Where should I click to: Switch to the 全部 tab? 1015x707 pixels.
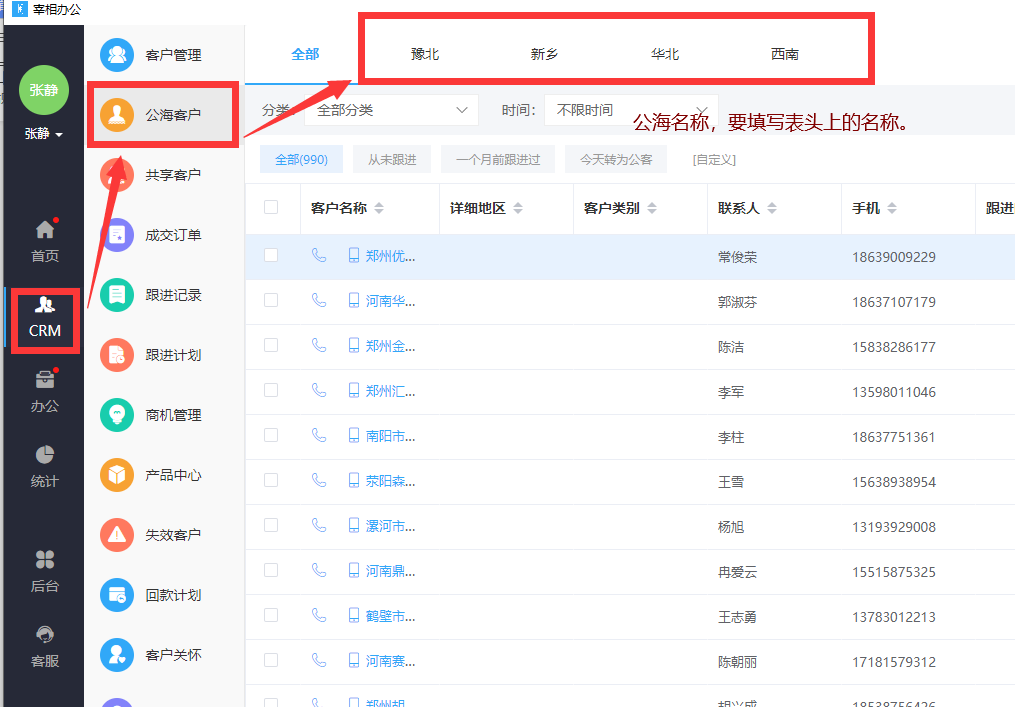[x=305, y=54]
